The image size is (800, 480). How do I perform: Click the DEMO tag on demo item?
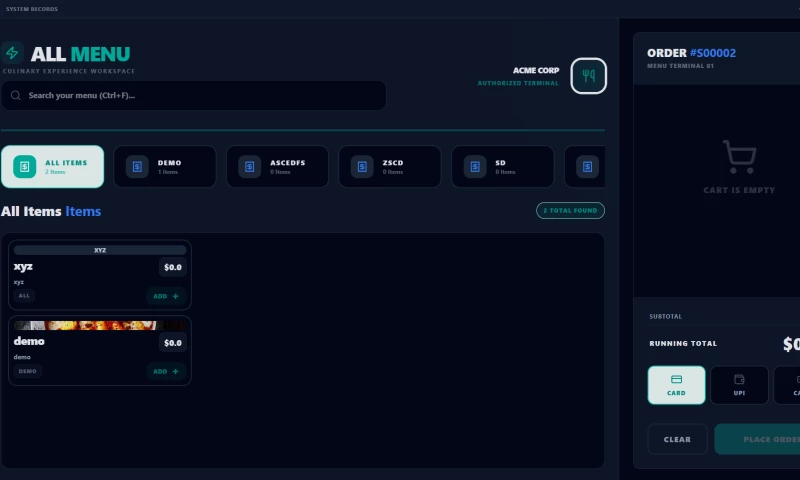coord(28,371)
